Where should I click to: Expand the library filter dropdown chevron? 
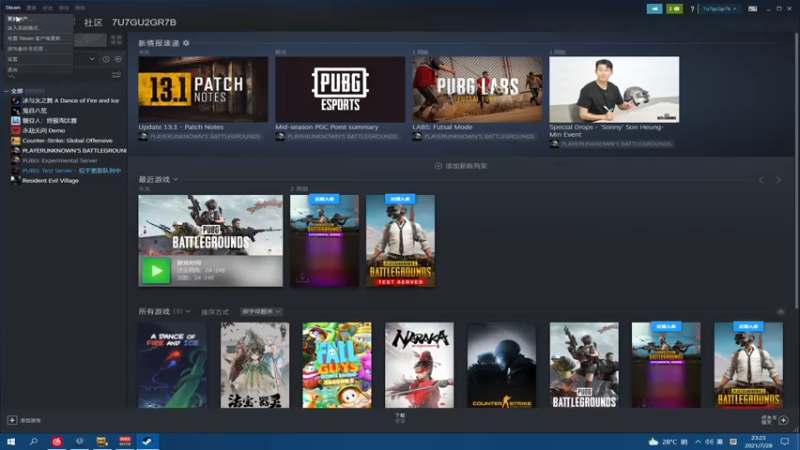[x=92, y=59]
